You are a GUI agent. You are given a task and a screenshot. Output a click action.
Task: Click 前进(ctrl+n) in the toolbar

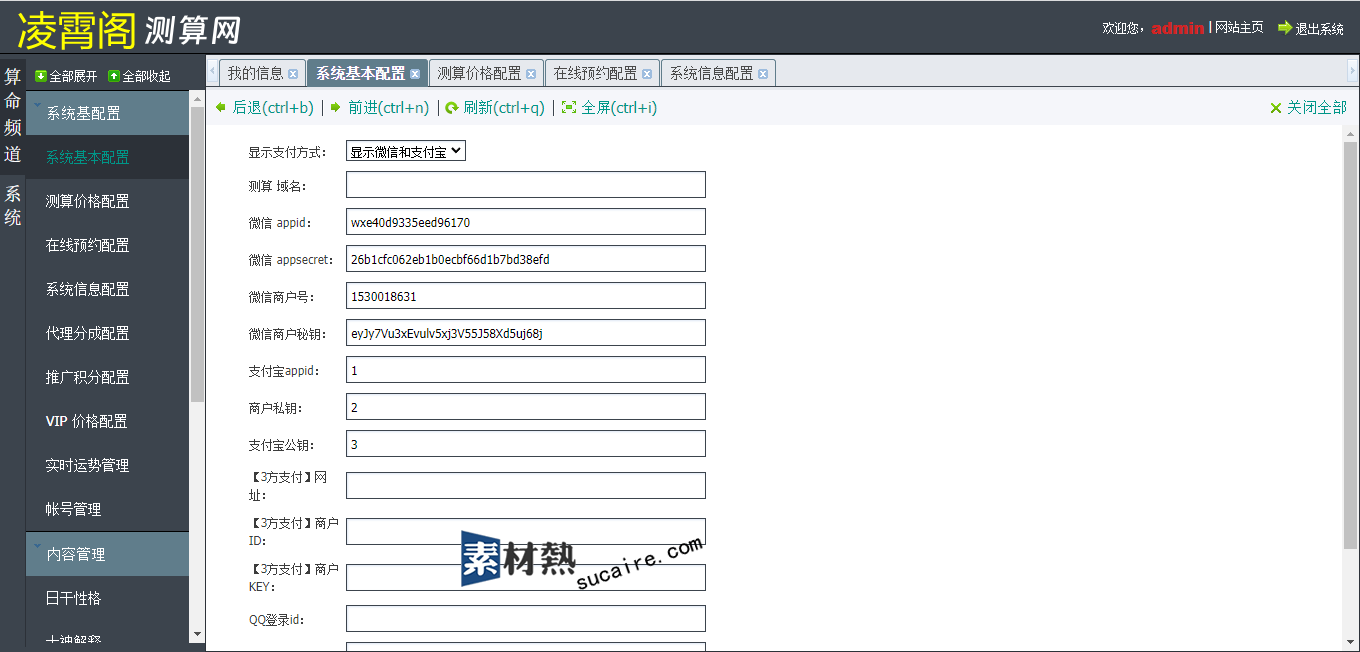(389, 107)
